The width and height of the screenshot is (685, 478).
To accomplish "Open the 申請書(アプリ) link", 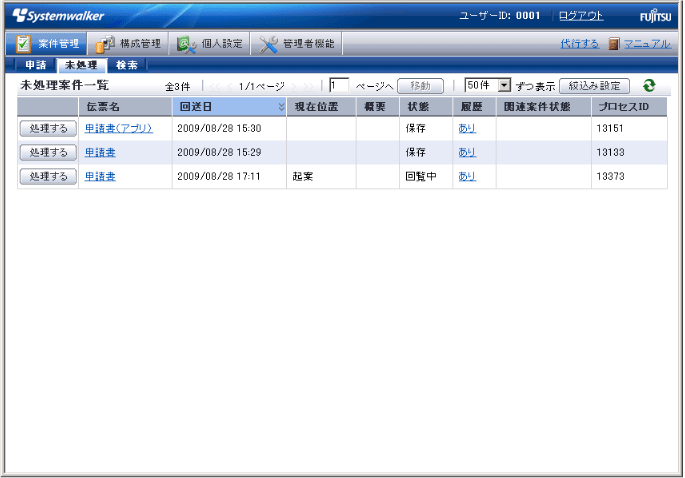I will [x=118, y=128].
